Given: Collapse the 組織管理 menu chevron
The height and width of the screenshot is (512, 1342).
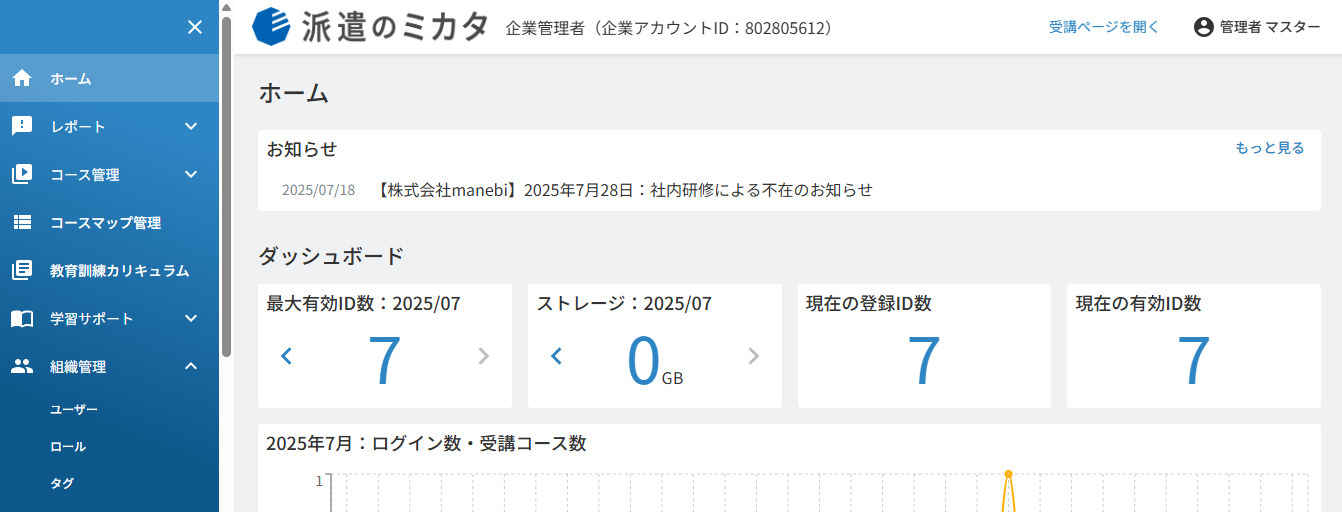Looking at the screenshot, I should click(191, 366).
